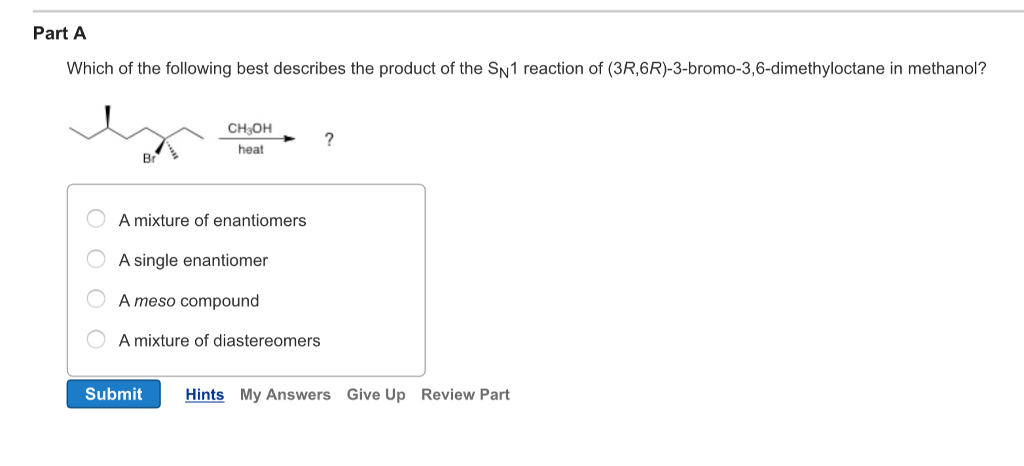Click the 'heat' condition label below arrow
1024x466 pixels.
251,150
